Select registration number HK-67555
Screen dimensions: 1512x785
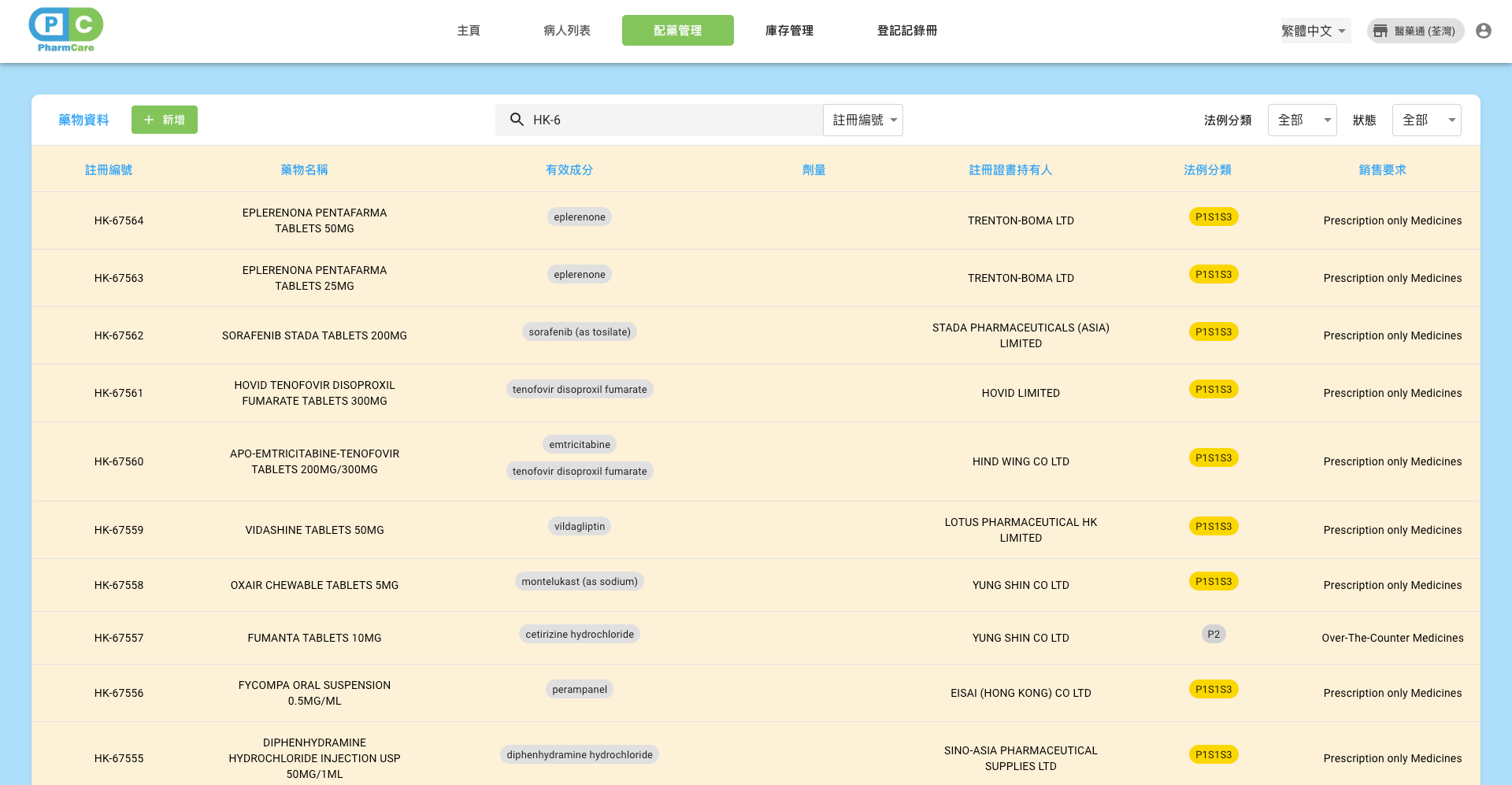tap(119, 758)
